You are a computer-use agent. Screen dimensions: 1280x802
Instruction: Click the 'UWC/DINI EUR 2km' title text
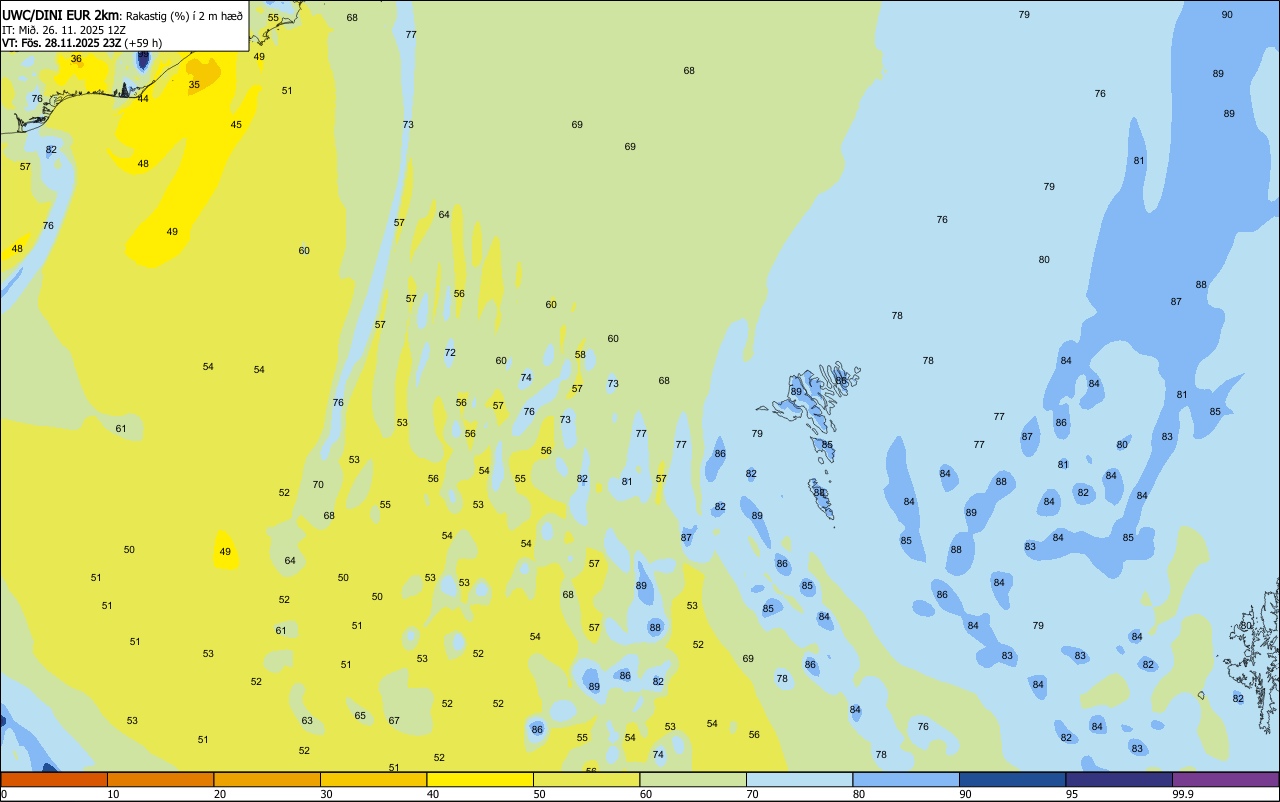62,15
